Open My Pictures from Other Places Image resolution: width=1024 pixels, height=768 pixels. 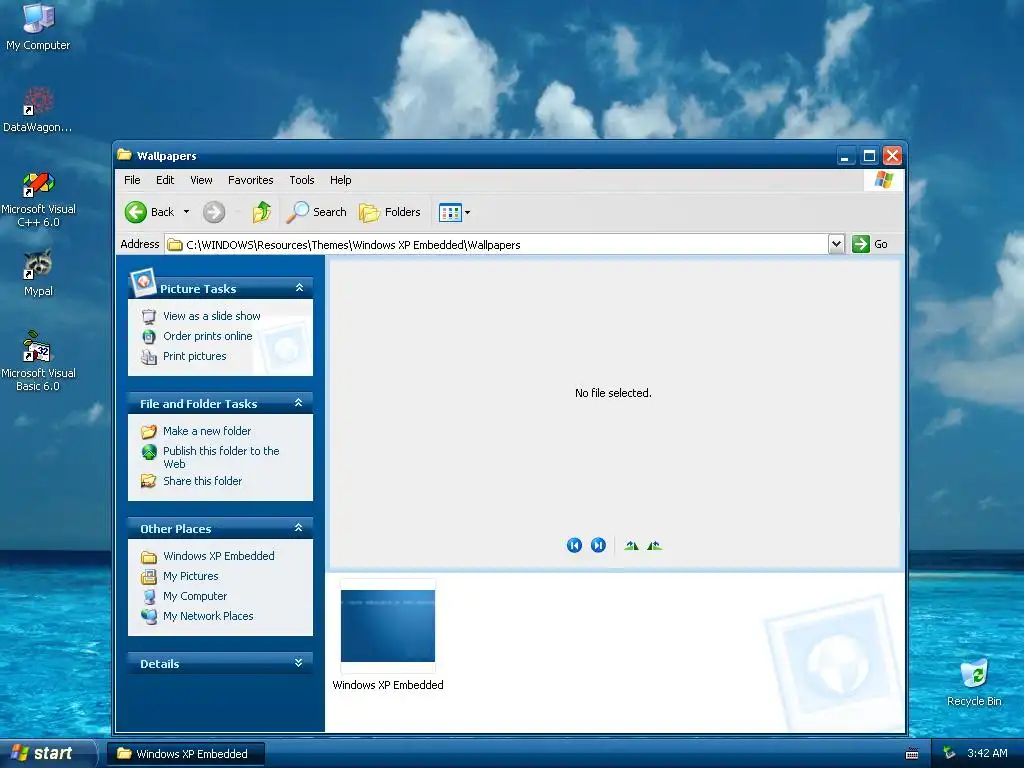tap(191, 577)
